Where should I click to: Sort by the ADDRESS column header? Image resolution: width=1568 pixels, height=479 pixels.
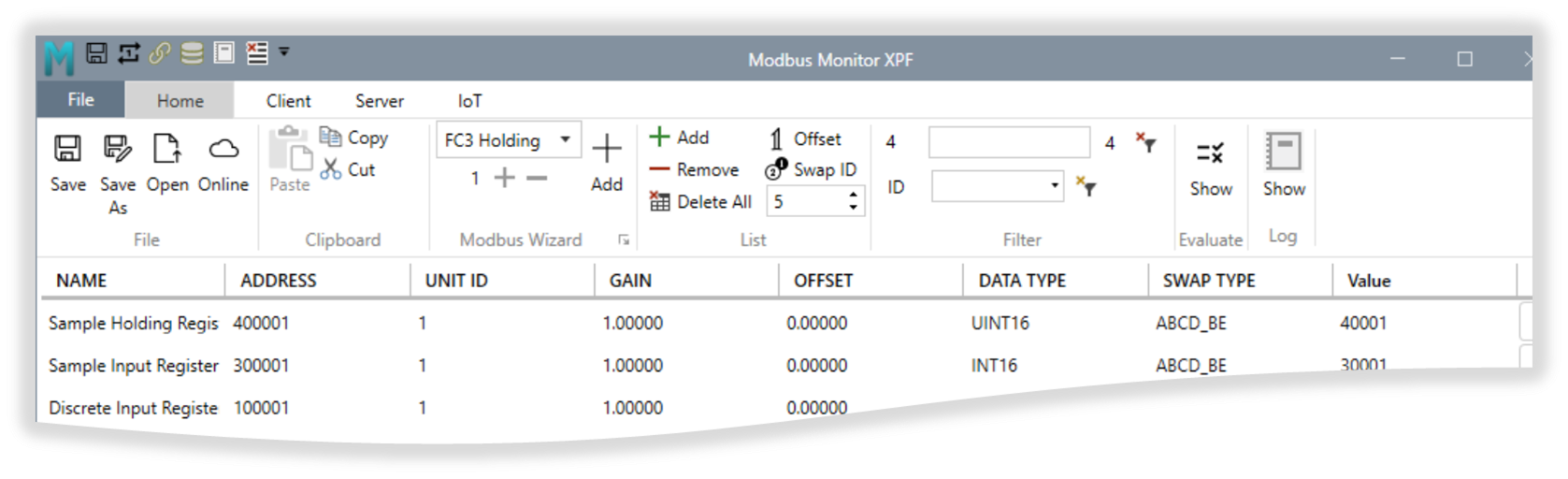tap(279, 281)
